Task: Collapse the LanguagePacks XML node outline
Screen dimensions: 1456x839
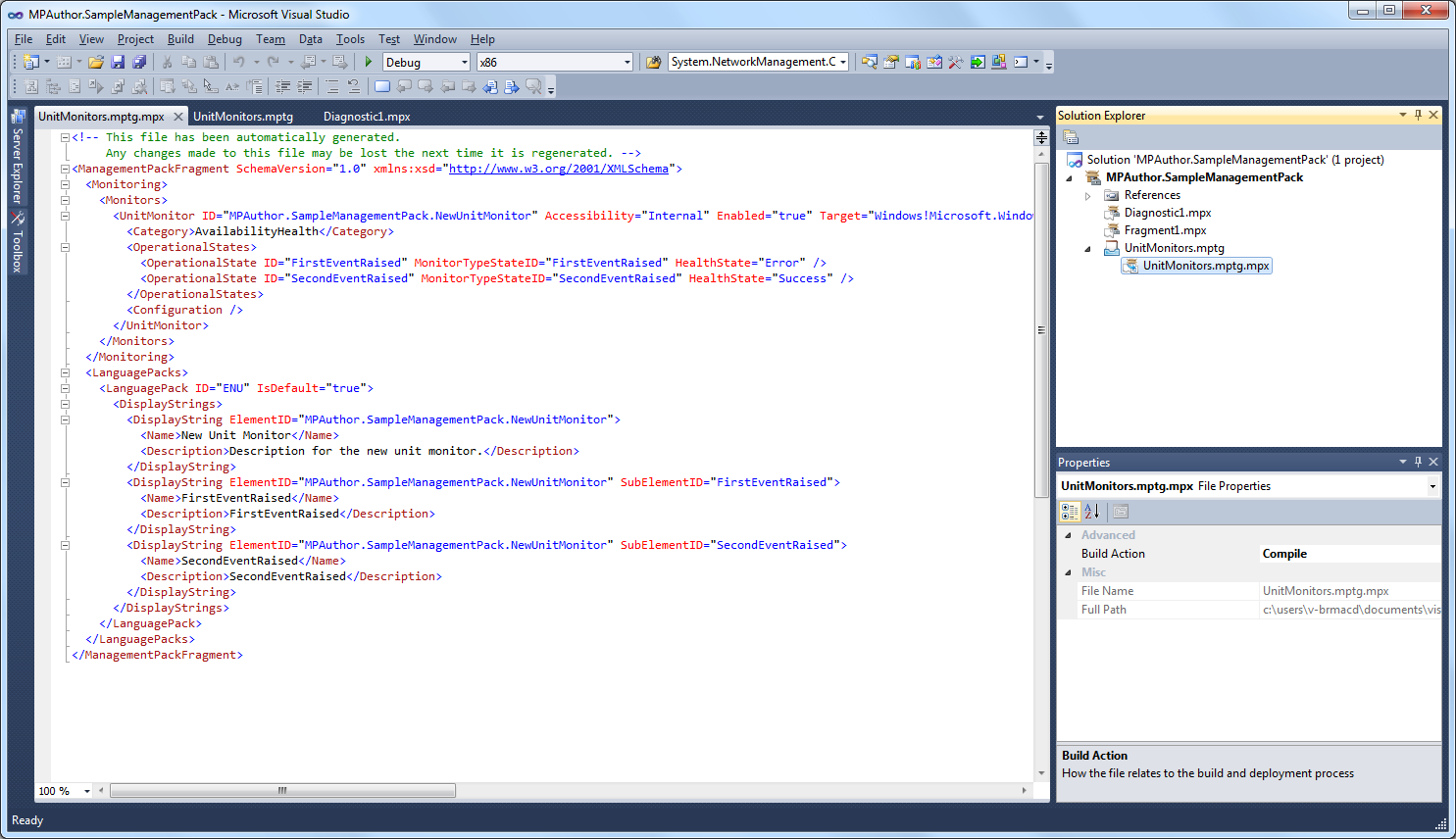Action: (65, 372)
